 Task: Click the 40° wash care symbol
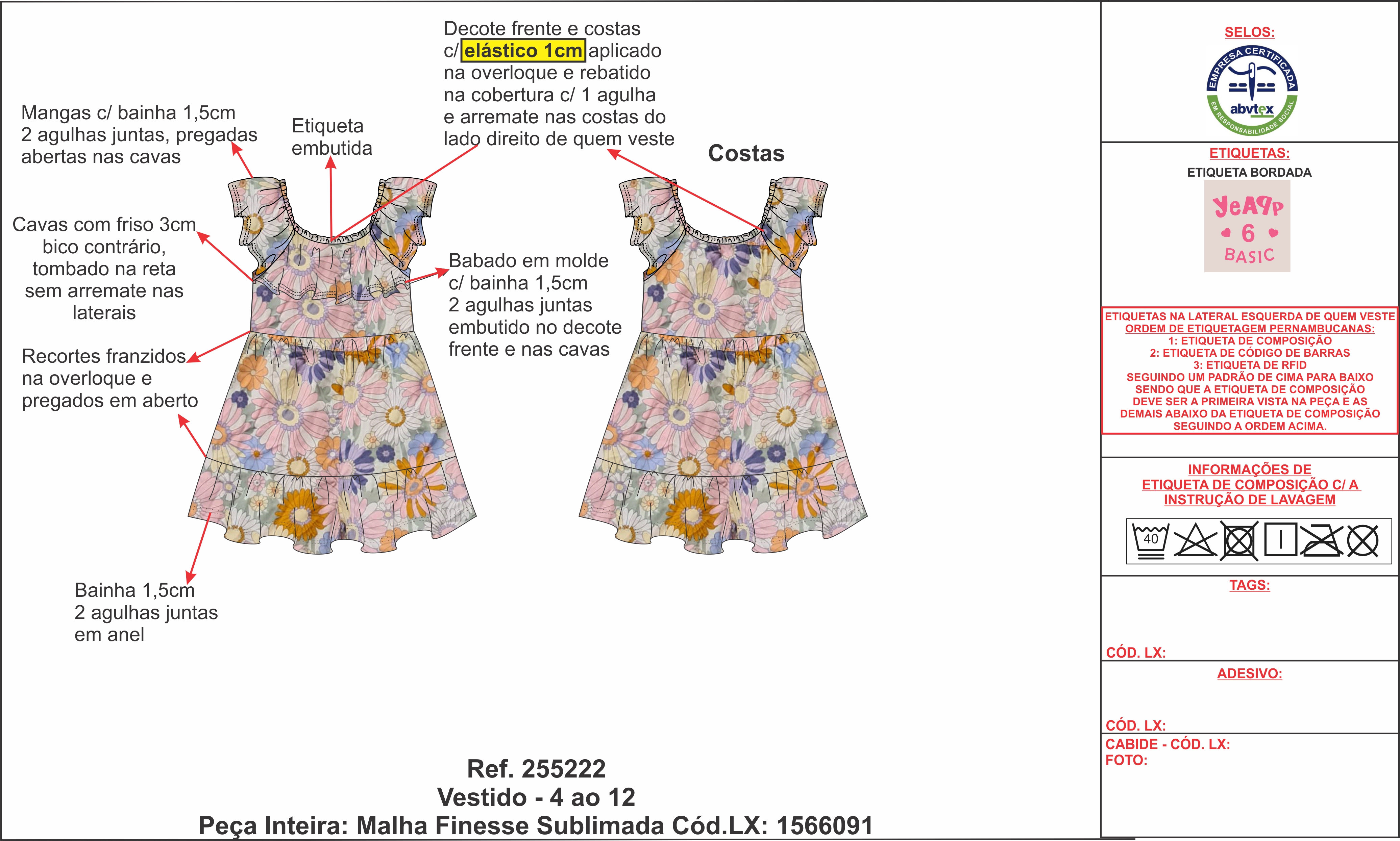1151,541
